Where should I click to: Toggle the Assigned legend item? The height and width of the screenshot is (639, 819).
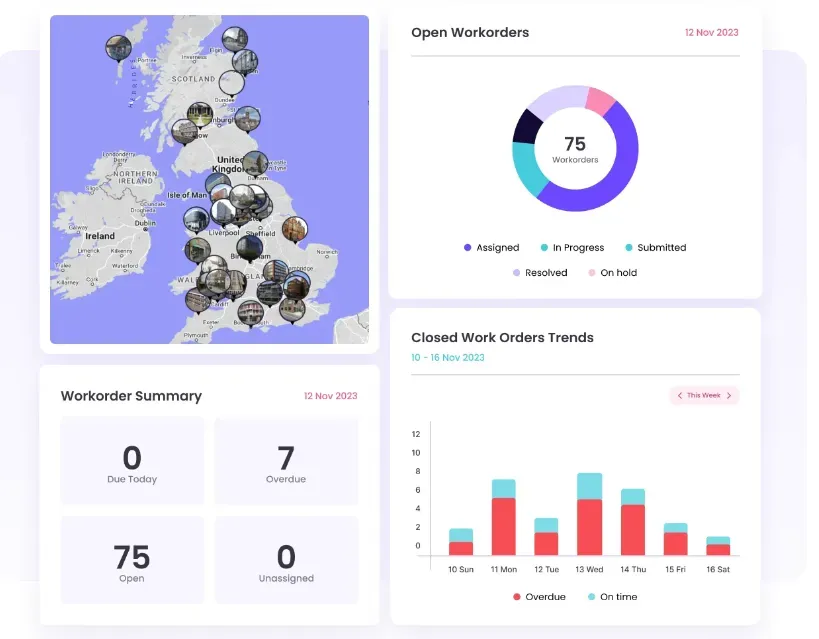[x=491, y=248]
